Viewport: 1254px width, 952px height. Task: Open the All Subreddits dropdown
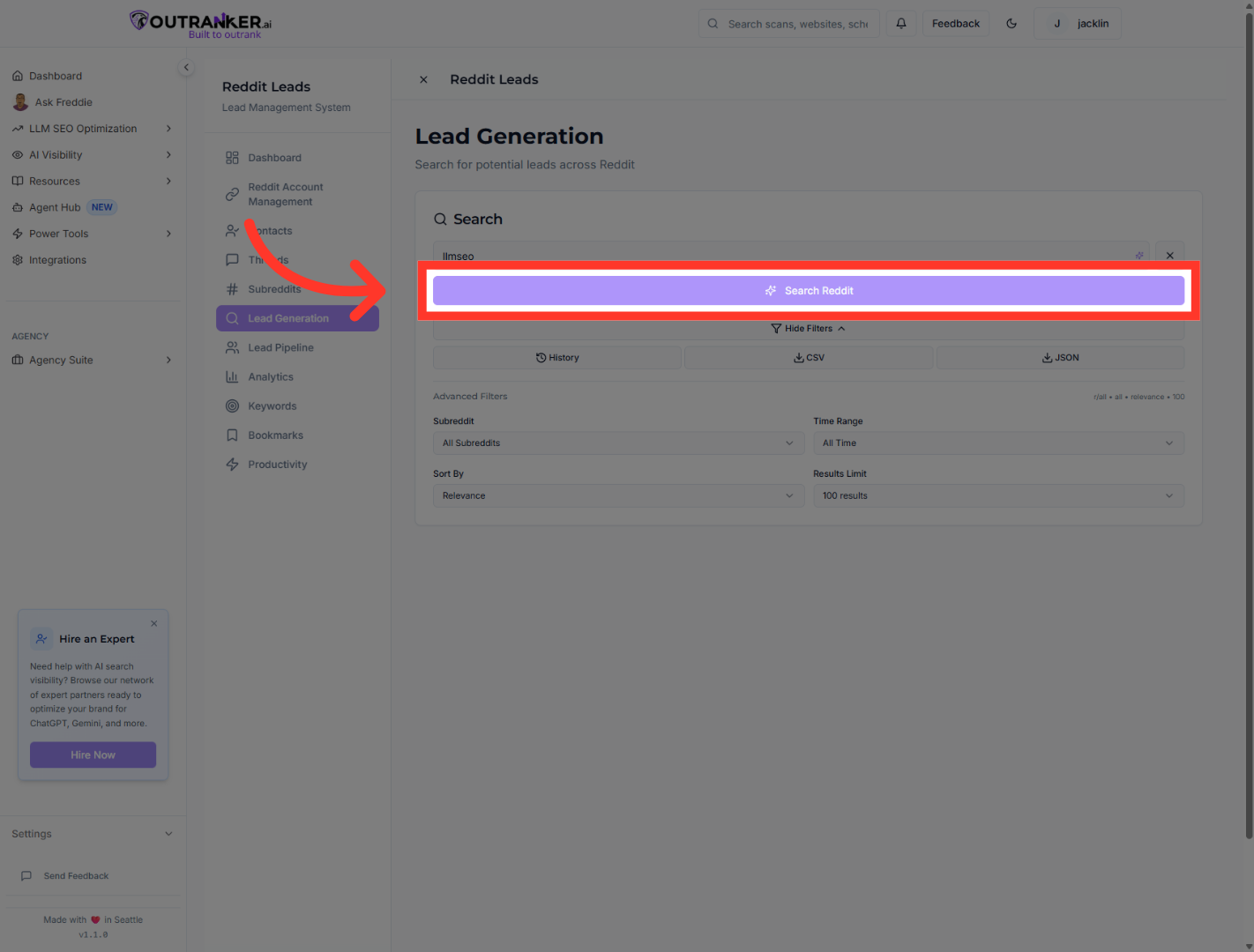(x=617, y=443)
